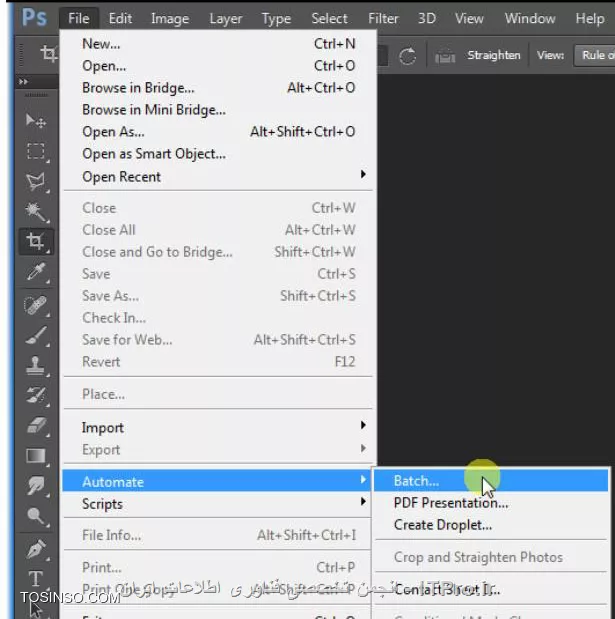Select the Polygonal Lasso tool
615x619 pixels.
pos(36,182)
